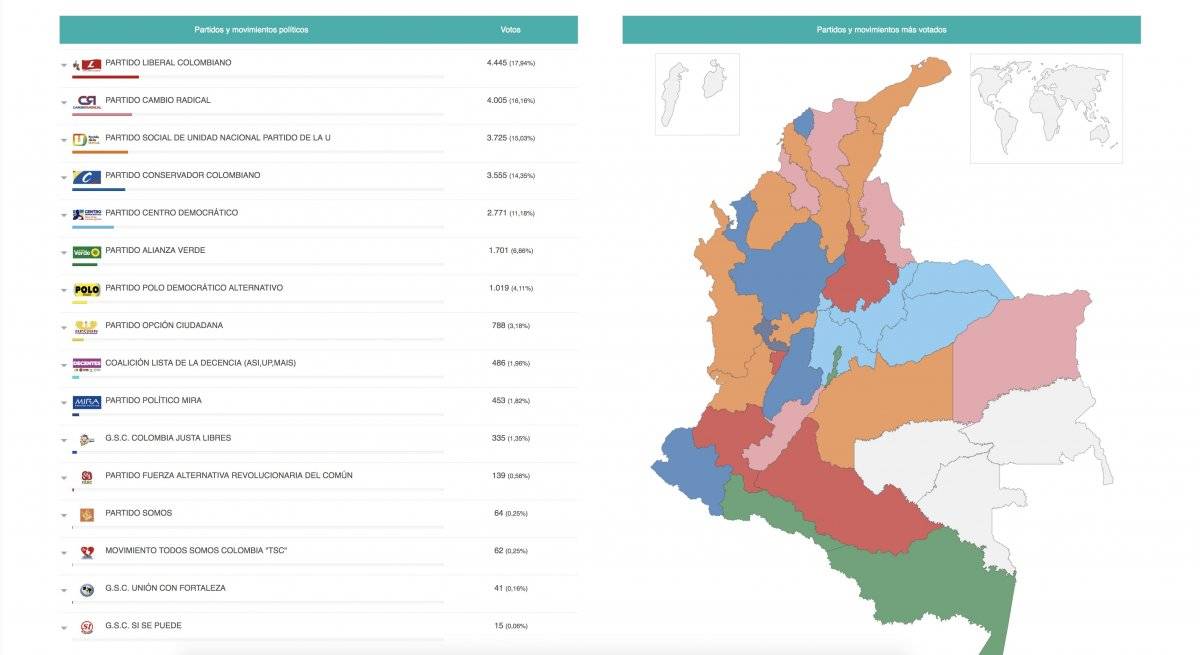1200x655 pixels.
Task: Click the 'Partidos y movimientos más votados' header
Action: coord(881,30)
